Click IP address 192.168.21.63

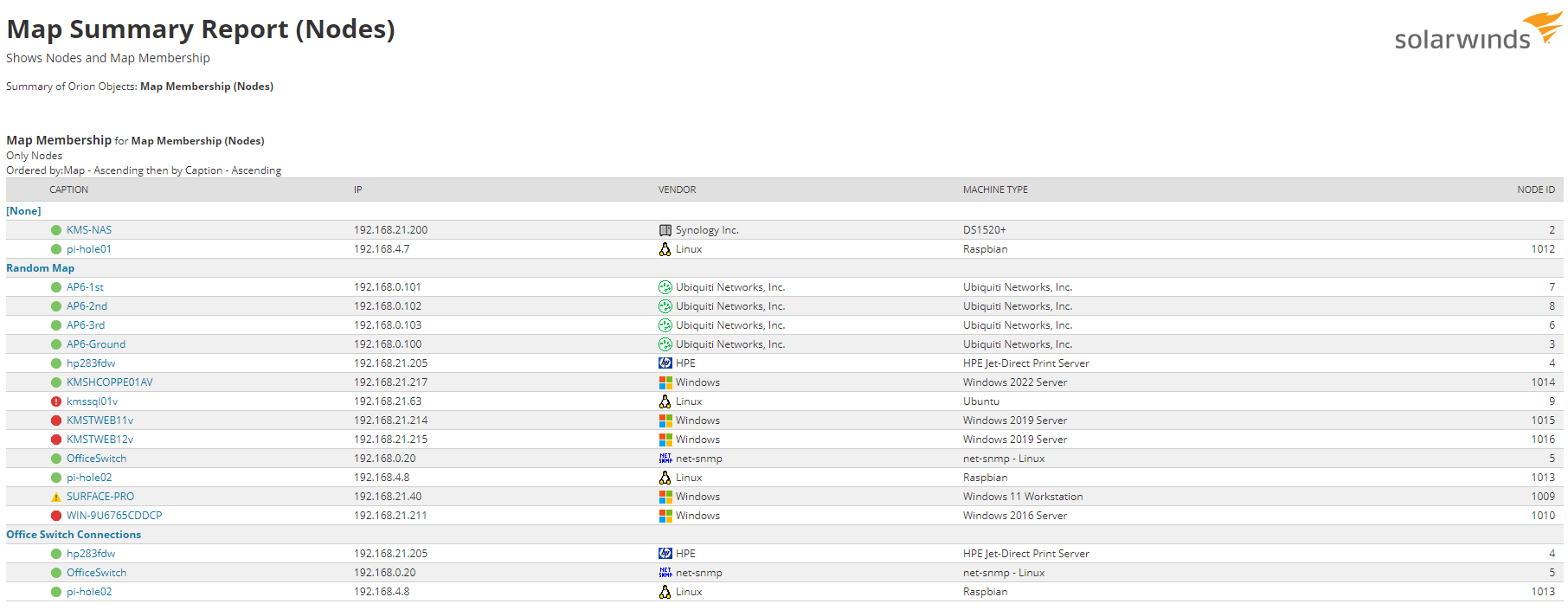click(x=388, y=401)
